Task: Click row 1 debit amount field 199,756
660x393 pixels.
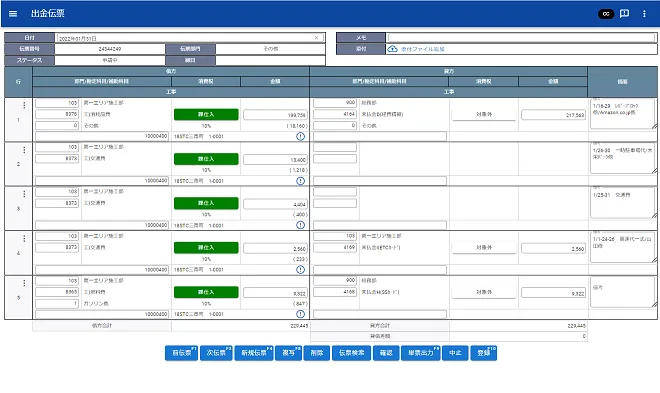Action: 275,115
